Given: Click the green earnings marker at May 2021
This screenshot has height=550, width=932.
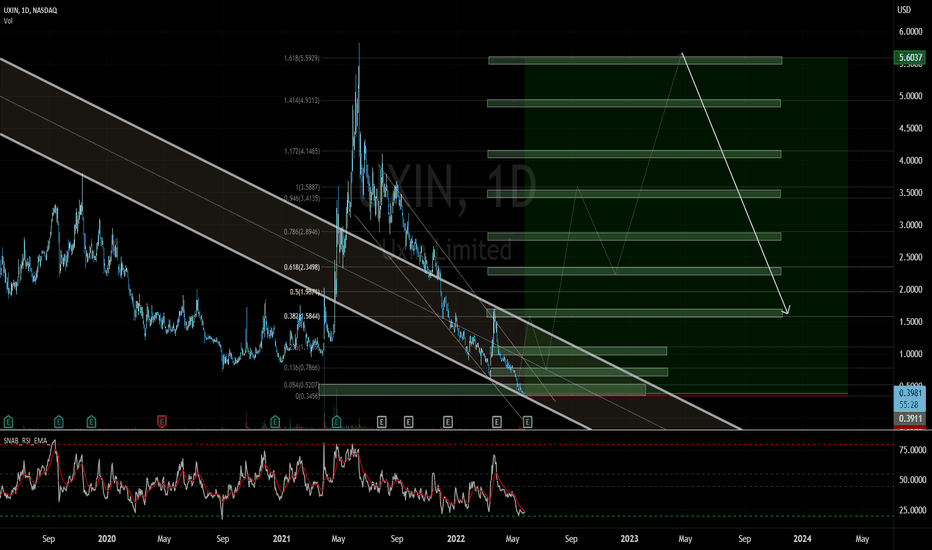Looking at the screenshot, I should coord(336,422).
